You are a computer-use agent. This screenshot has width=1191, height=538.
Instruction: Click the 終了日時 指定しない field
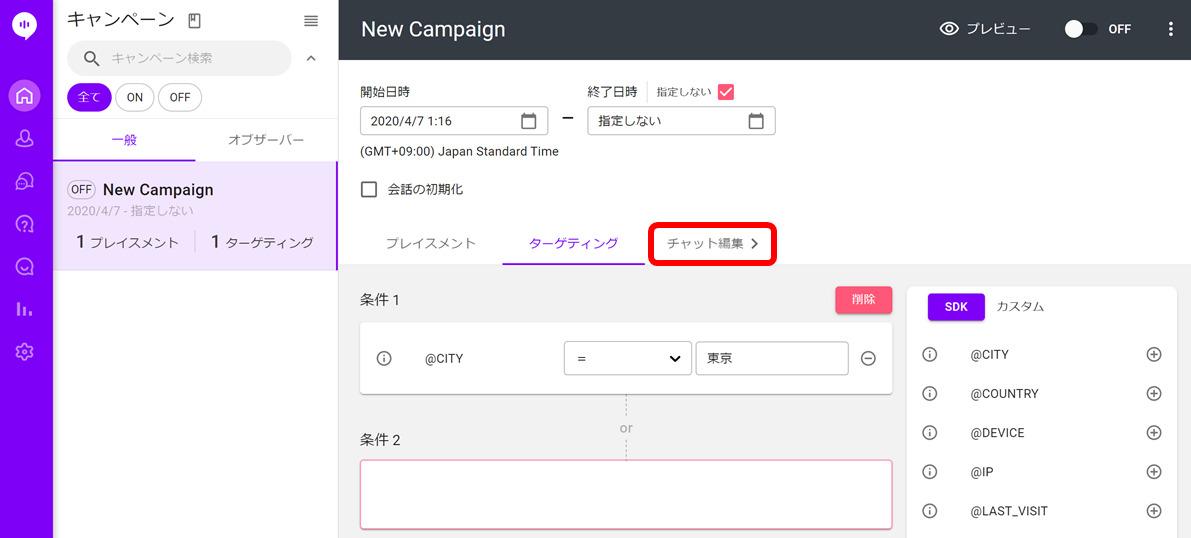[681, 121]
